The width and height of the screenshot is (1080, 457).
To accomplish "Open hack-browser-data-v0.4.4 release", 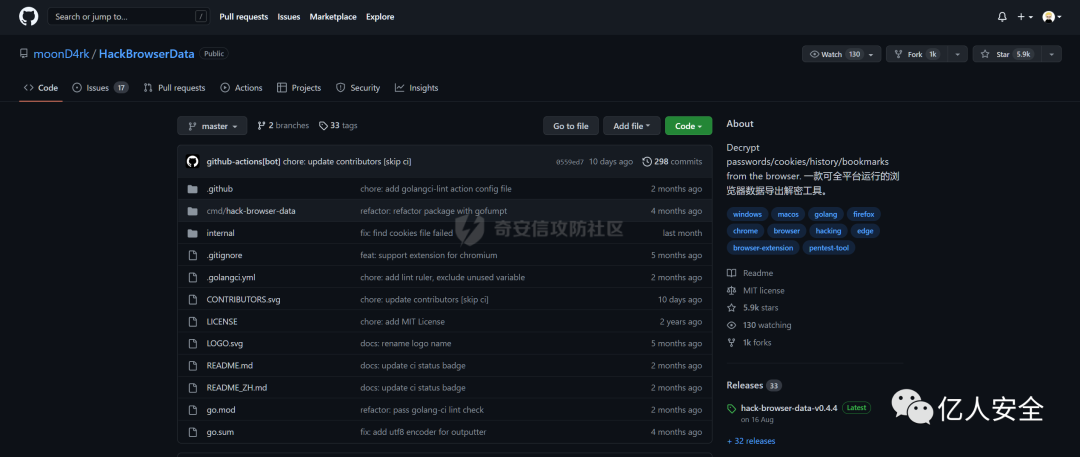I will (x=789, y=407).
